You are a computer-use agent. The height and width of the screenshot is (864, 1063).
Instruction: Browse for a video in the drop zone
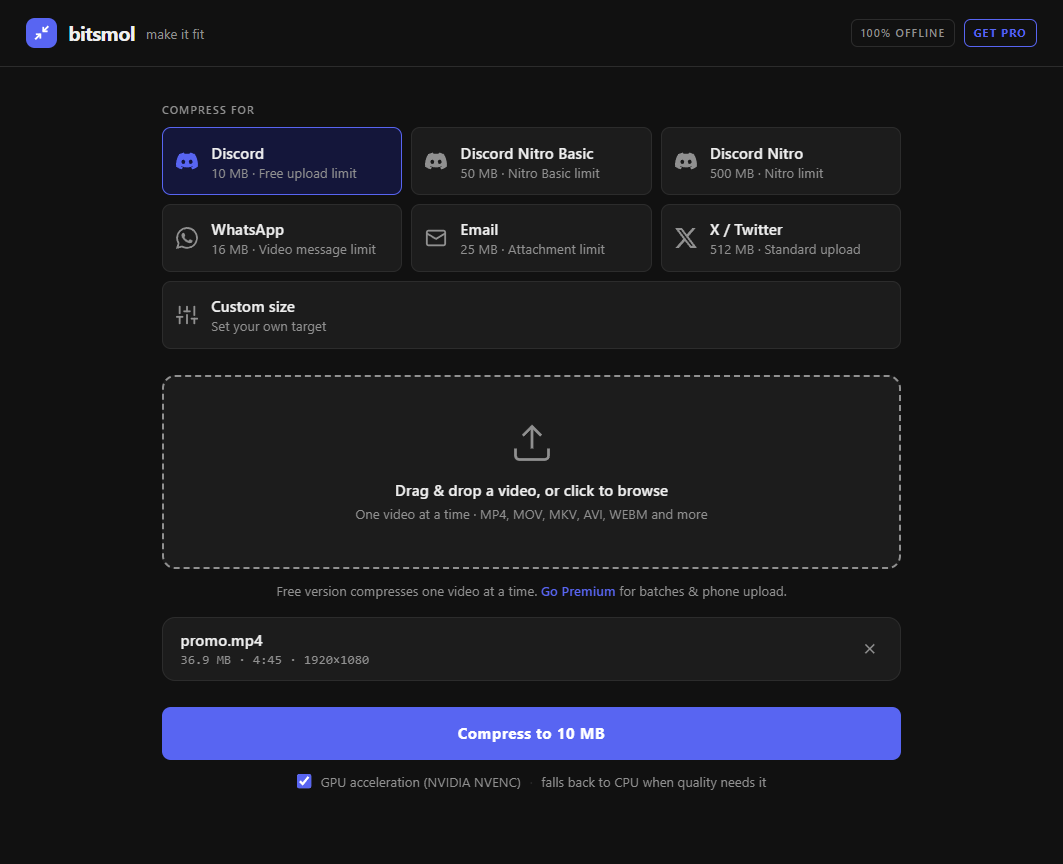pos(532,472)
